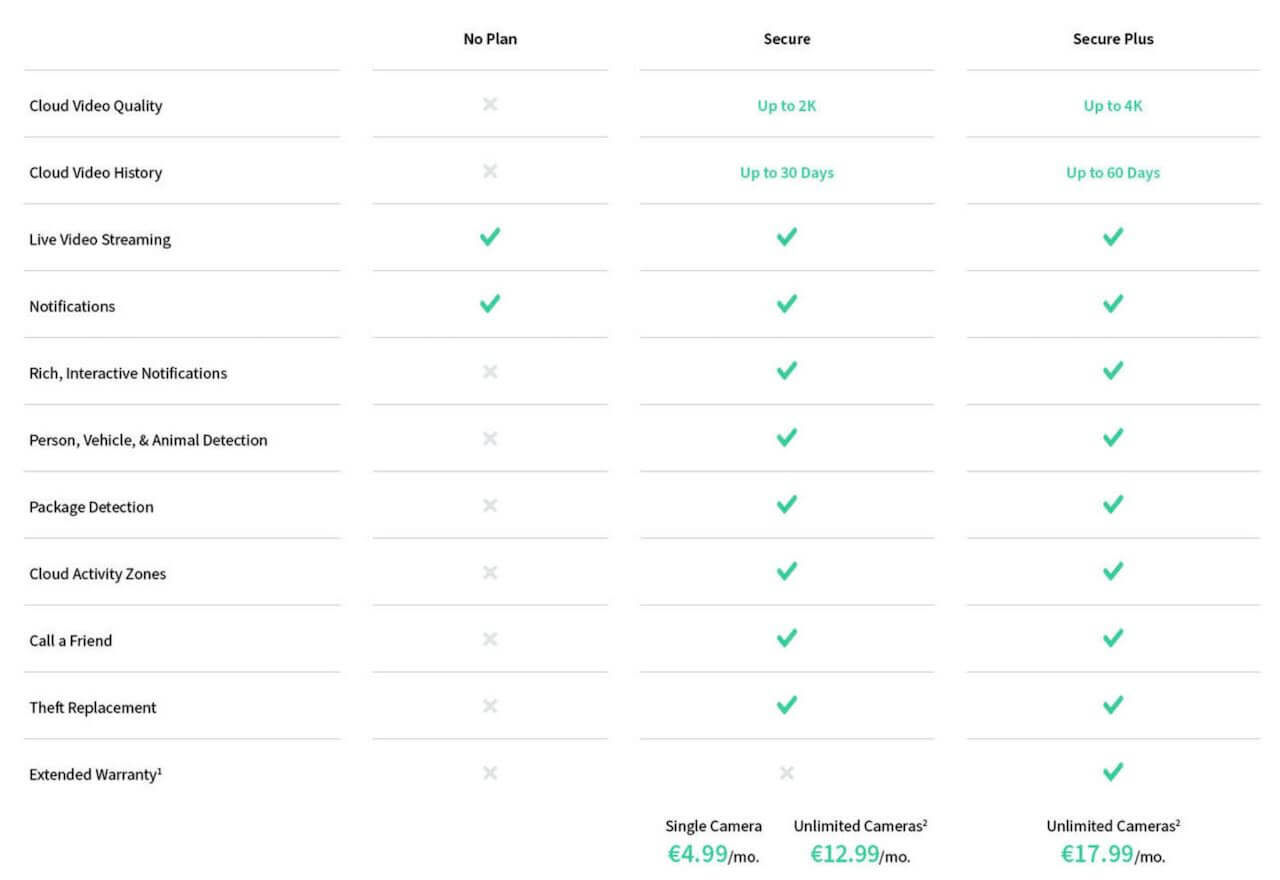The image size is (1280, 880).
Task: Click the Secure plan Package Detection checkmark
Action: point(787,505)
